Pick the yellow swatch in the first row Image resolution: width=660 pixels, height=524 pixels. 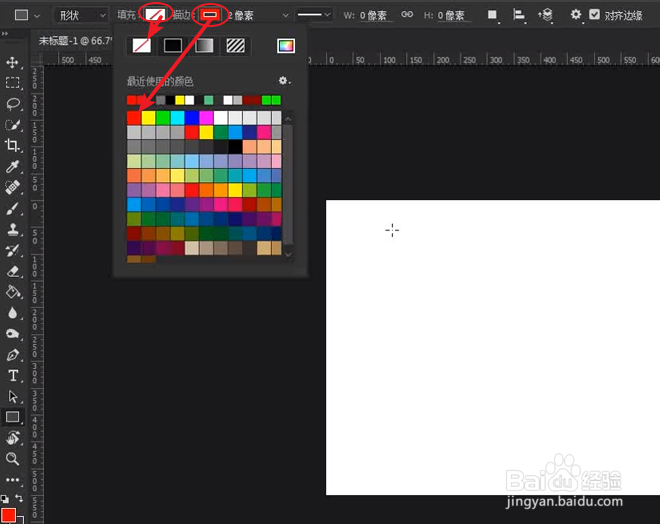pyautogui.click(x=148, y=118)
